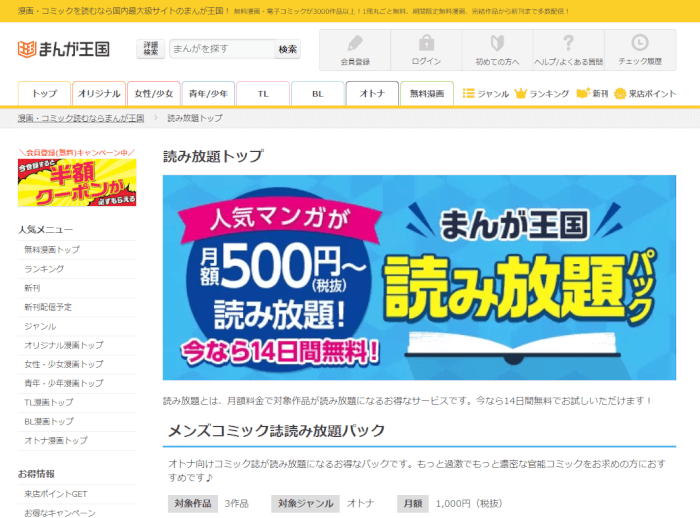This screenshot has width=700, height=518.
Task: Open 来店ポイントGET sidebar link
Action: pyautogui.click(x=55, y=494)
